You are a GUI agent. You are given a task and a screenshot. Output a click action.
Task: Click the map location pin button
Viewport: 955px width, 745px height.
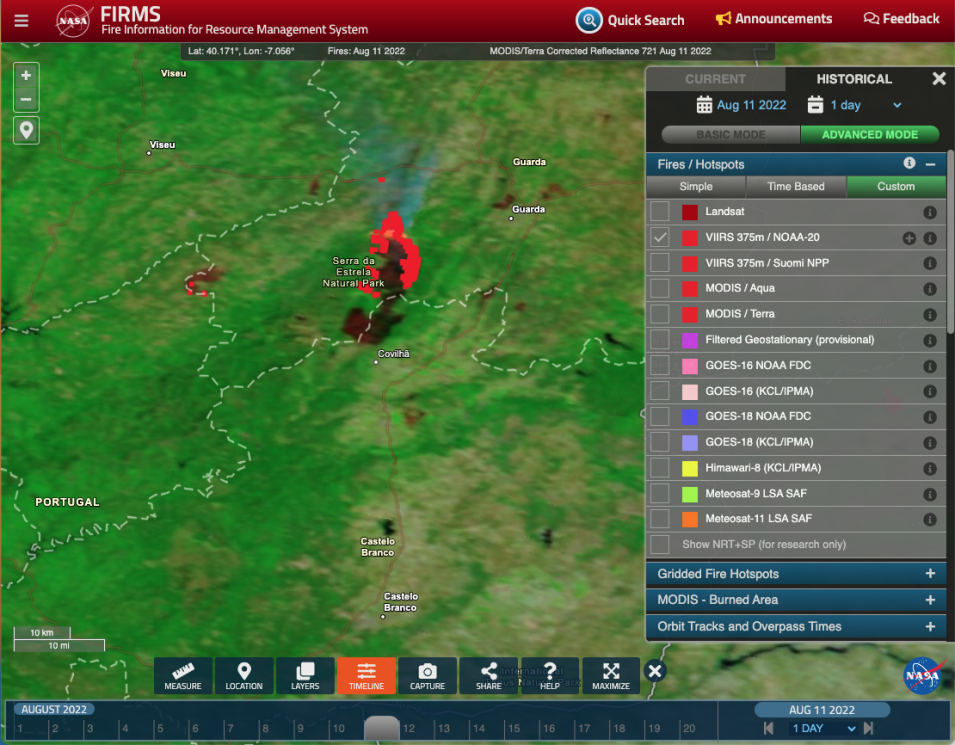(26, 130)
